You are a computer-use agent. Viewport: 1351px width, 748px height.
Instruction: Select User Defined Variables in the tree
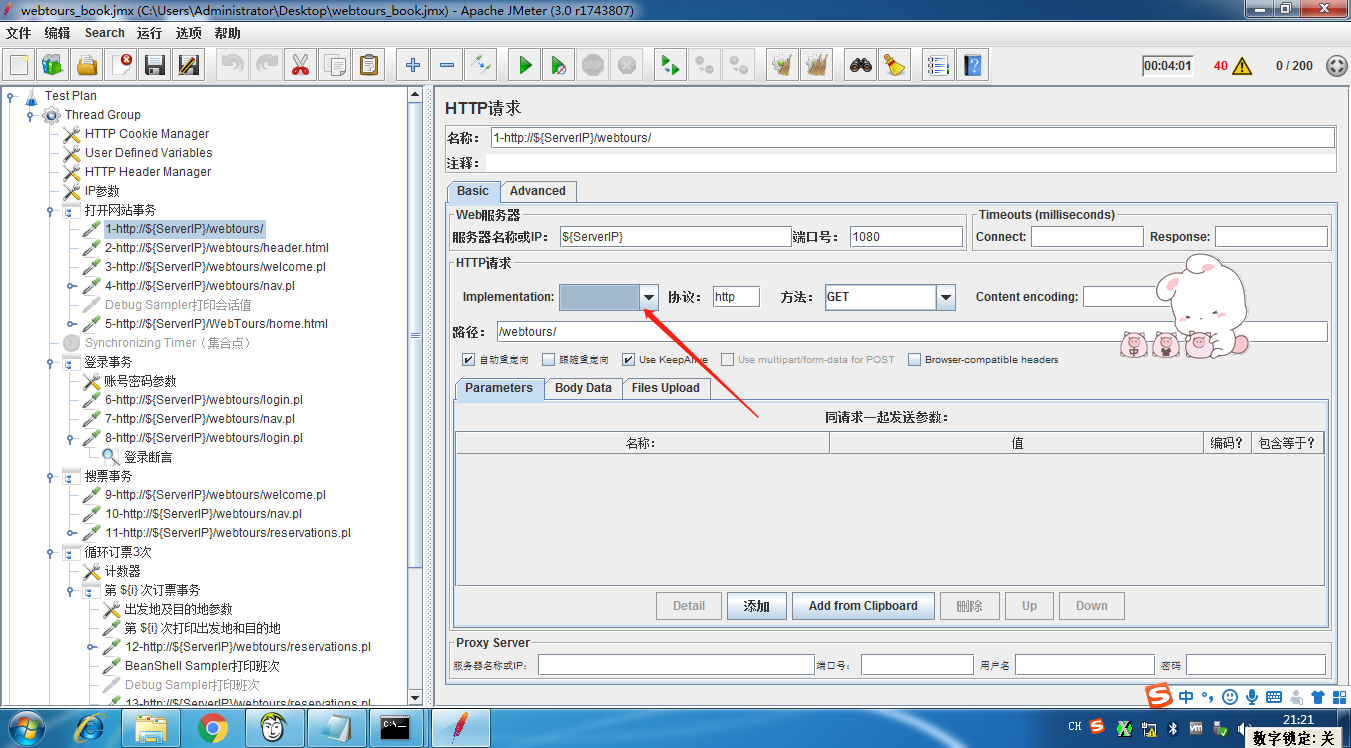148,153
